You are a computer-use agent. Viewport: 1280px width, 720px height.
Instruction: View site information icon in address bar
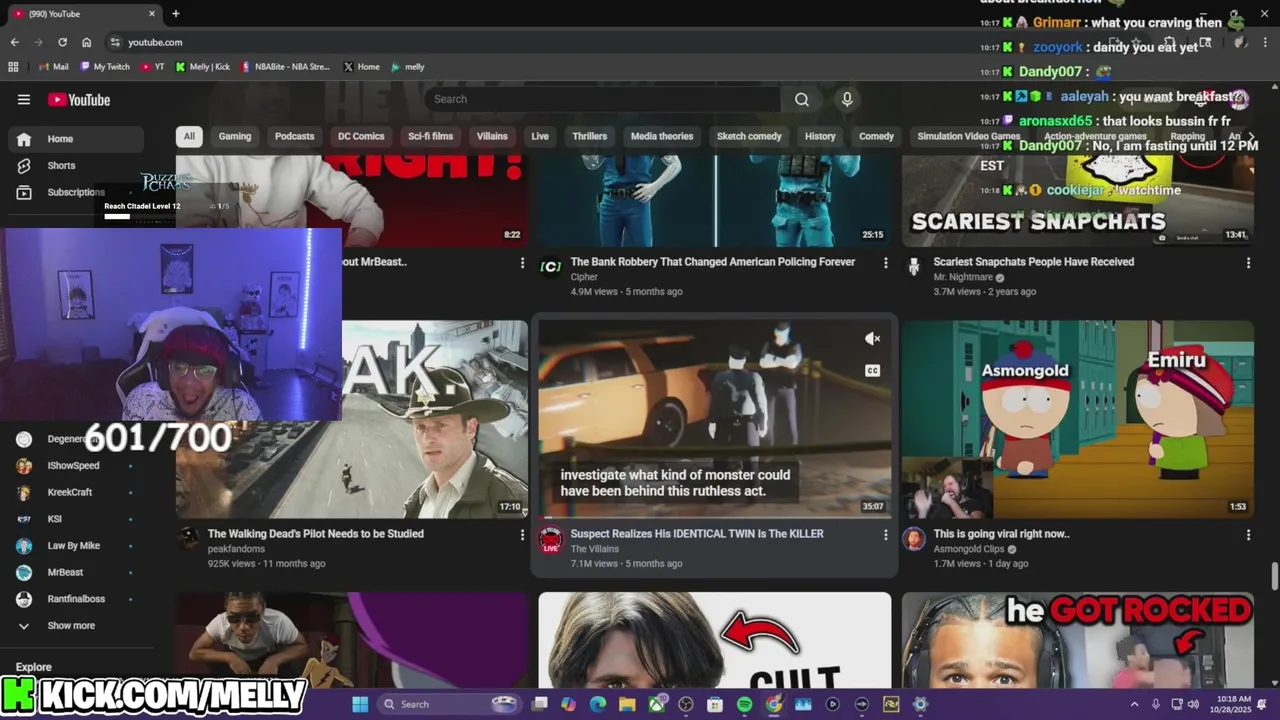116,42
